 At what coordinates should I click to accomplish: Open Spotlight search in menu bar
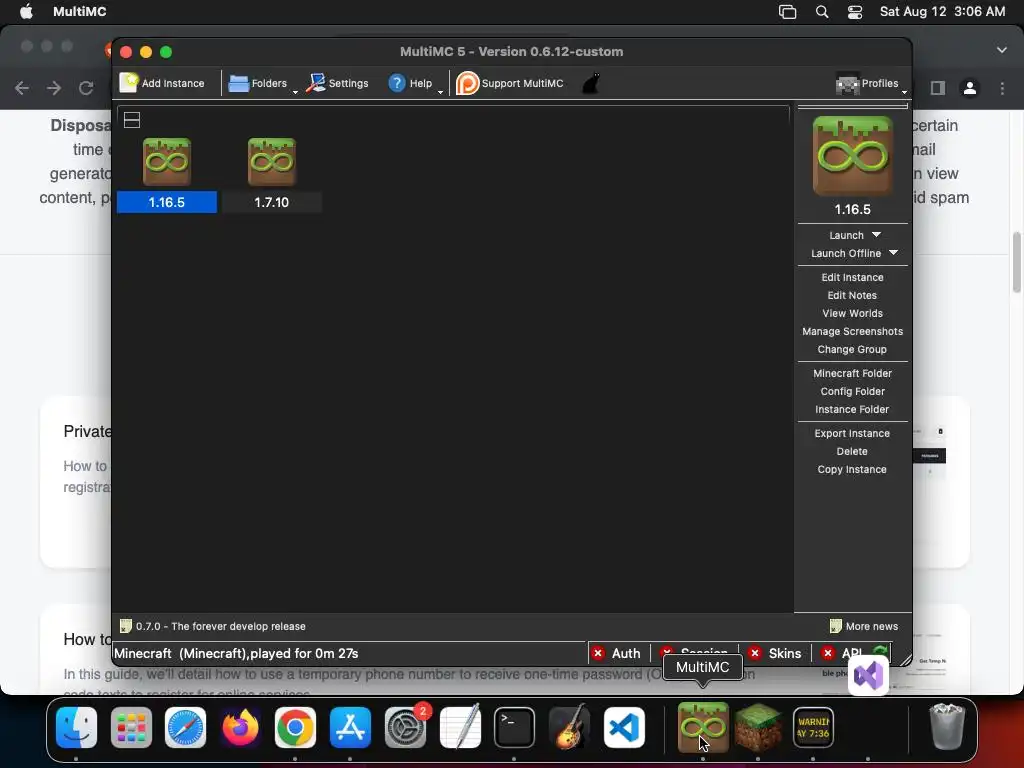(822, 12)
